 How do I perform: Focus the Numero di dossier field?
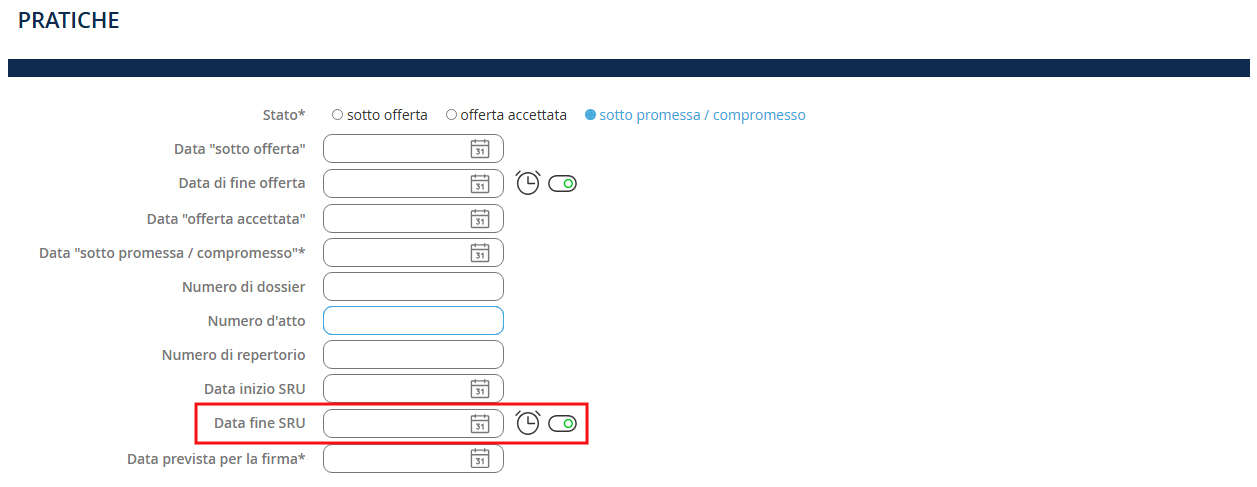[x=413, y=287]
